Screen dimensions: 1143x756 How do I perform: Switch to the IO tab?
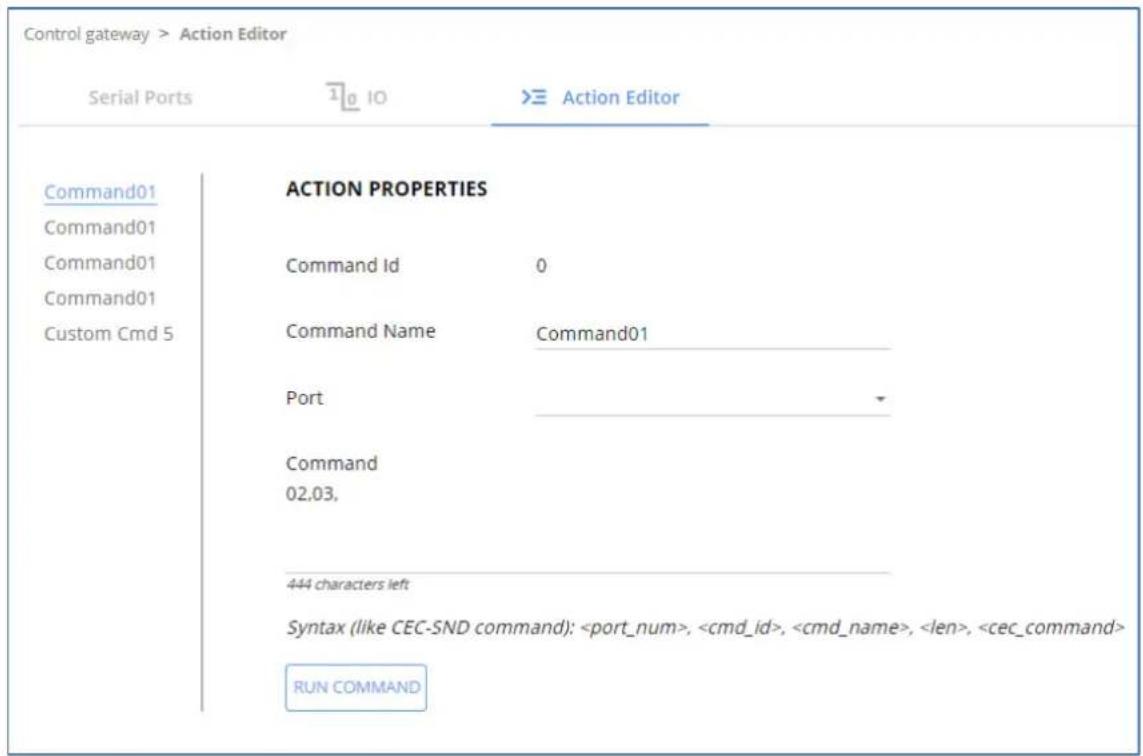pos(356,97)
